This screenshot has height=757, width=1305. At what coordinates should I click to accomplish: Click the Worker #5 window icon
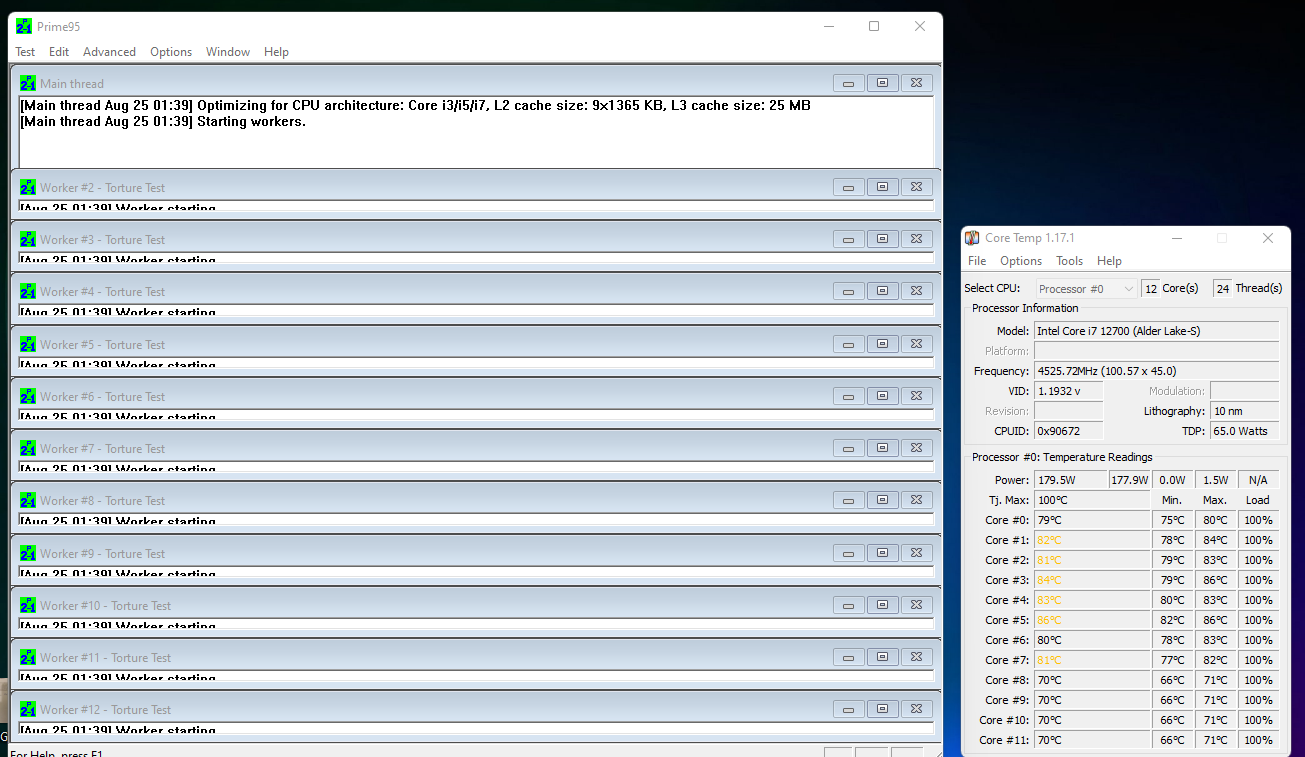28,345
